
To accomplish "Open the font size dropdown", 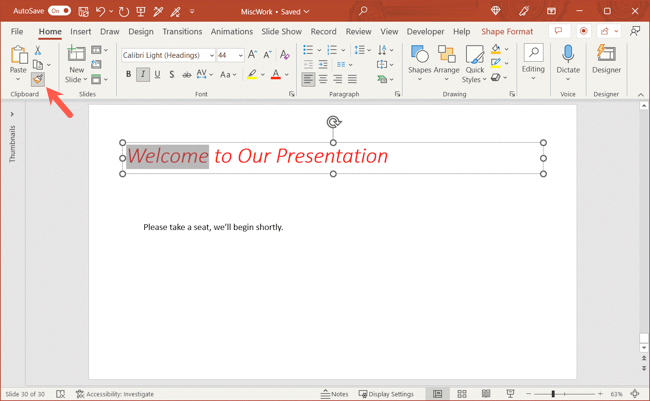I will (x=240, y=56).
